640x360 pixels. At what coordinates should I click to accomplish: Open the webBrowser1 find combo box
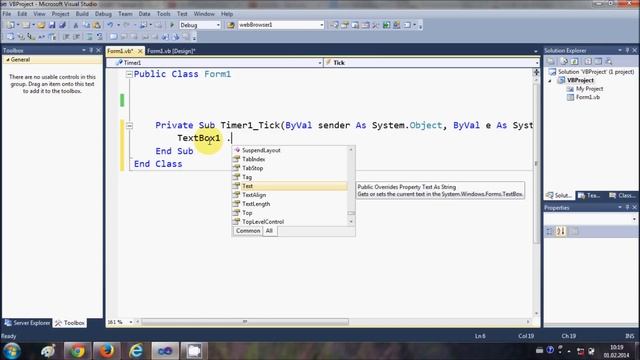pyautogui.click(x=321, y=25)
